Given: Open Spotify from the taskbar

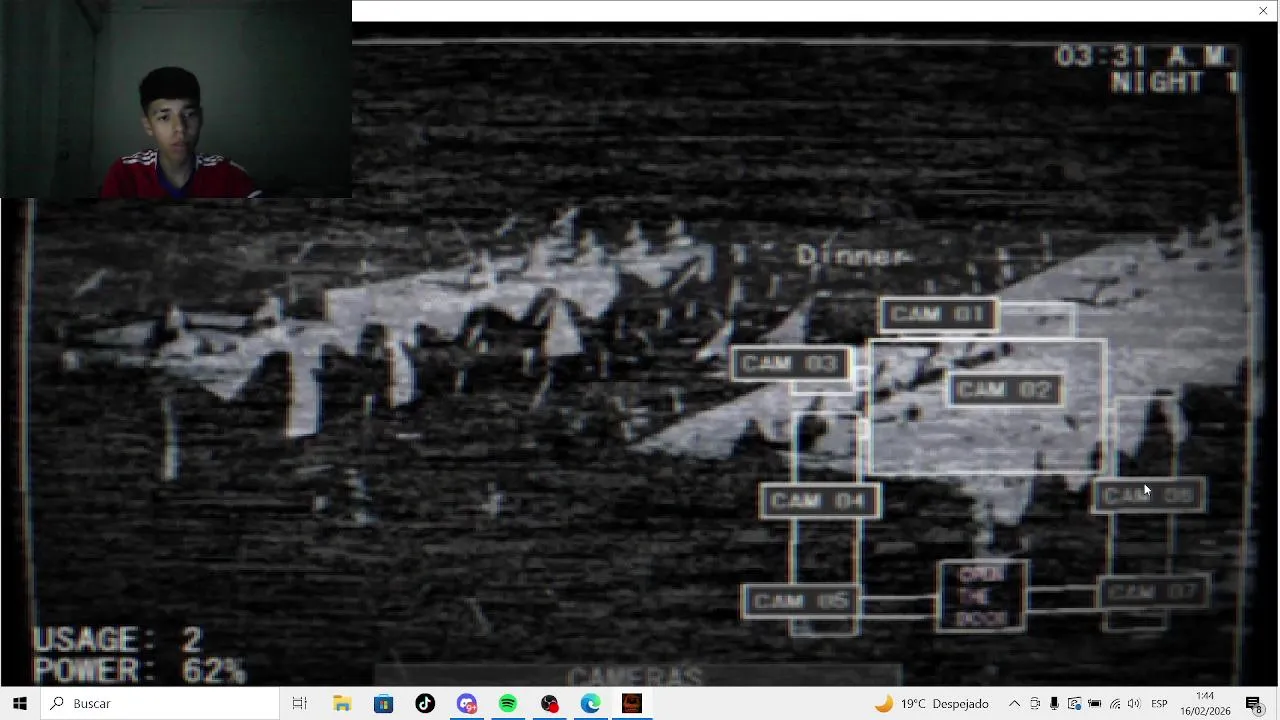Looking at the screenshot, I should pos(508,704).
